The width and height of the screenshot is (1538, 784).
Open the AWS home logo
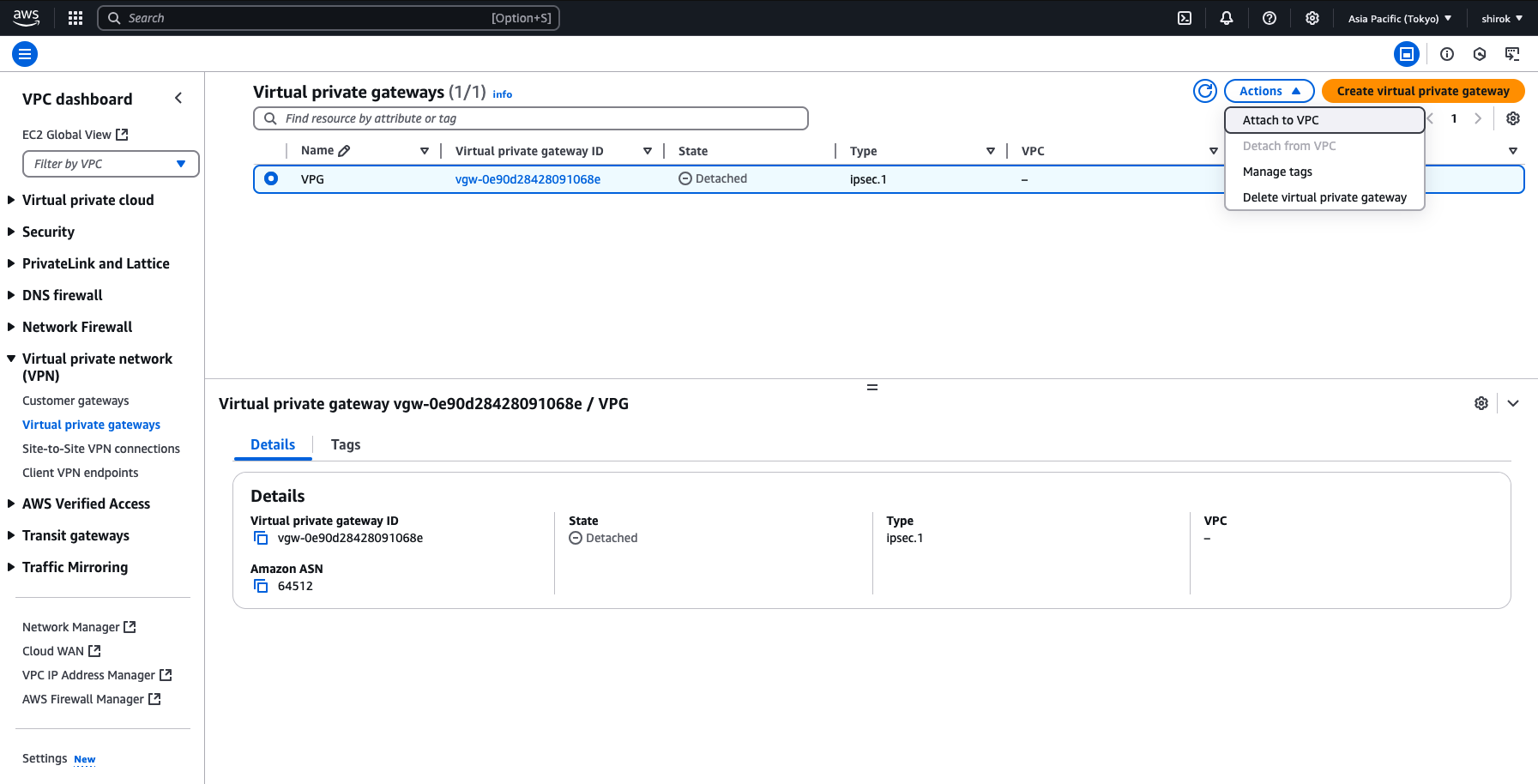26,17
